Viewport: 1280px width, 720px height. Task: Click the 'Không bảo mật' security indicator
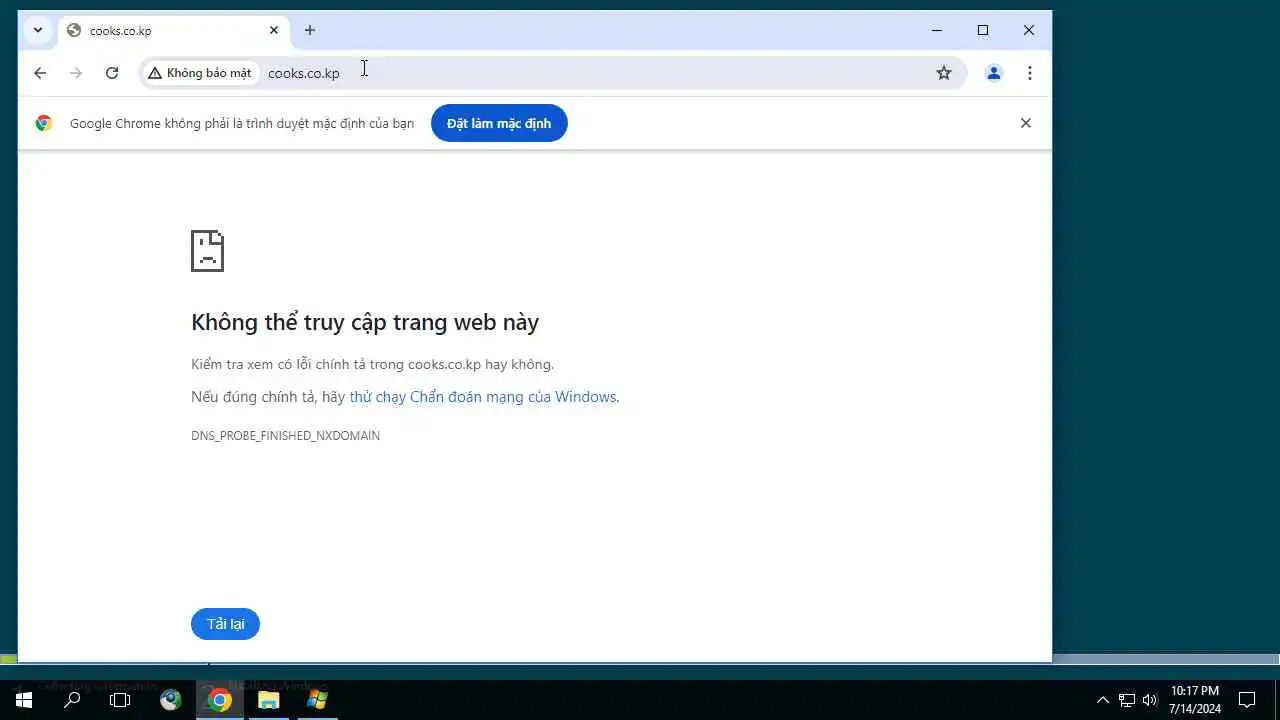200,73
